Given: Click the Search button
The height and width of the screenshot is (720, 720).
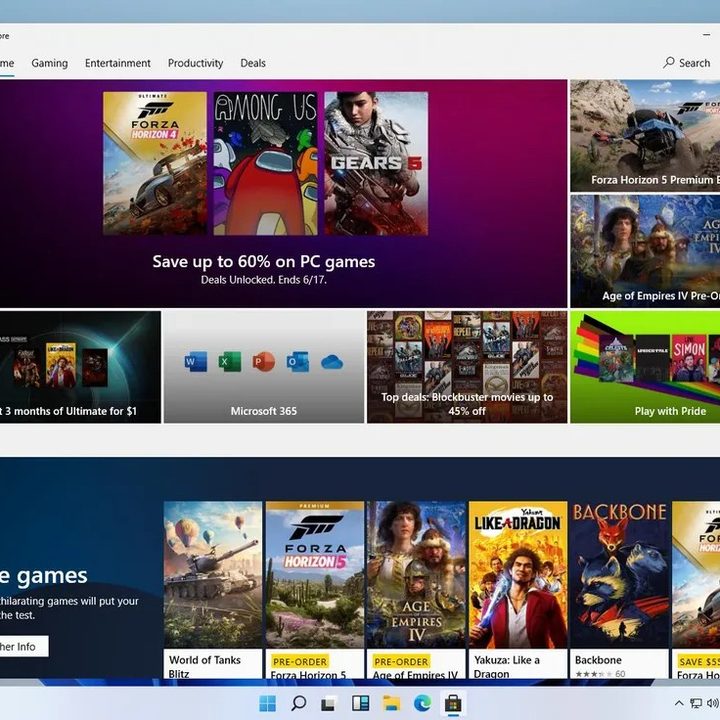Looking at the screenshot, I should [x=687, y=62].
